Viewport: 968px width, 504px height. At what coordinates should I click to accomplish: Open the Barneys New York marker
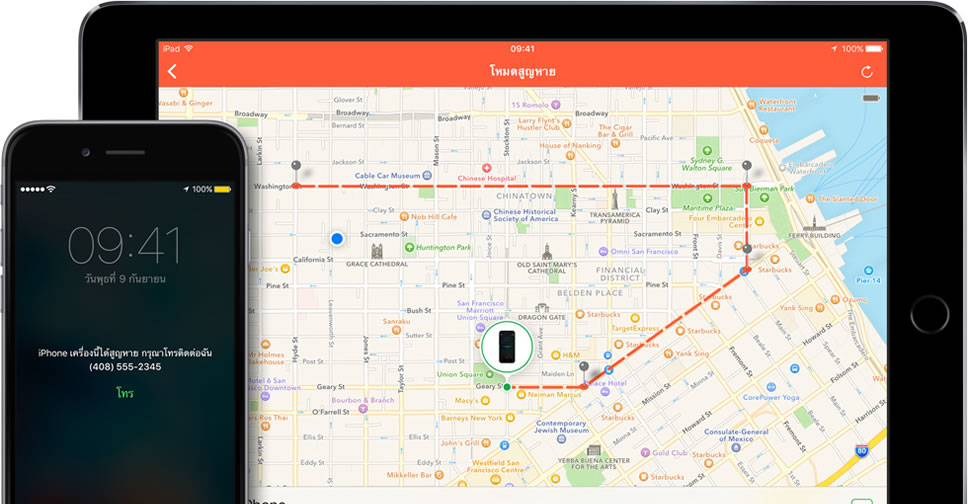point(511,418)
